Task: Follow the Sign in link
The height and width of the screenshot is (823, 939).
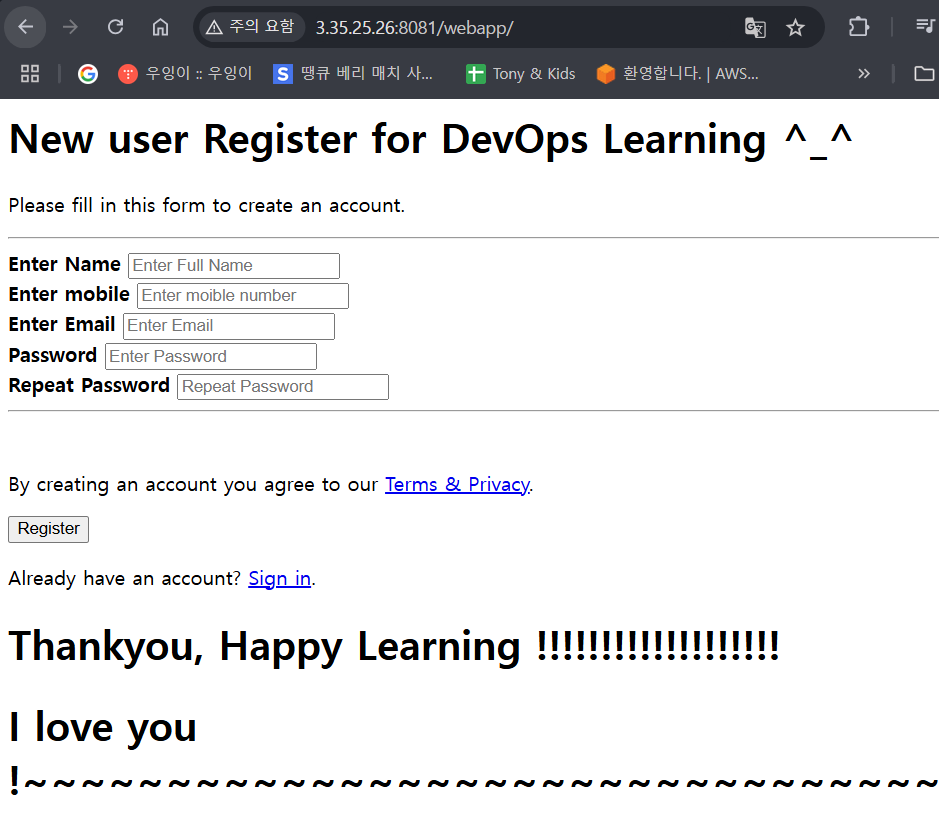Action: 280,579
